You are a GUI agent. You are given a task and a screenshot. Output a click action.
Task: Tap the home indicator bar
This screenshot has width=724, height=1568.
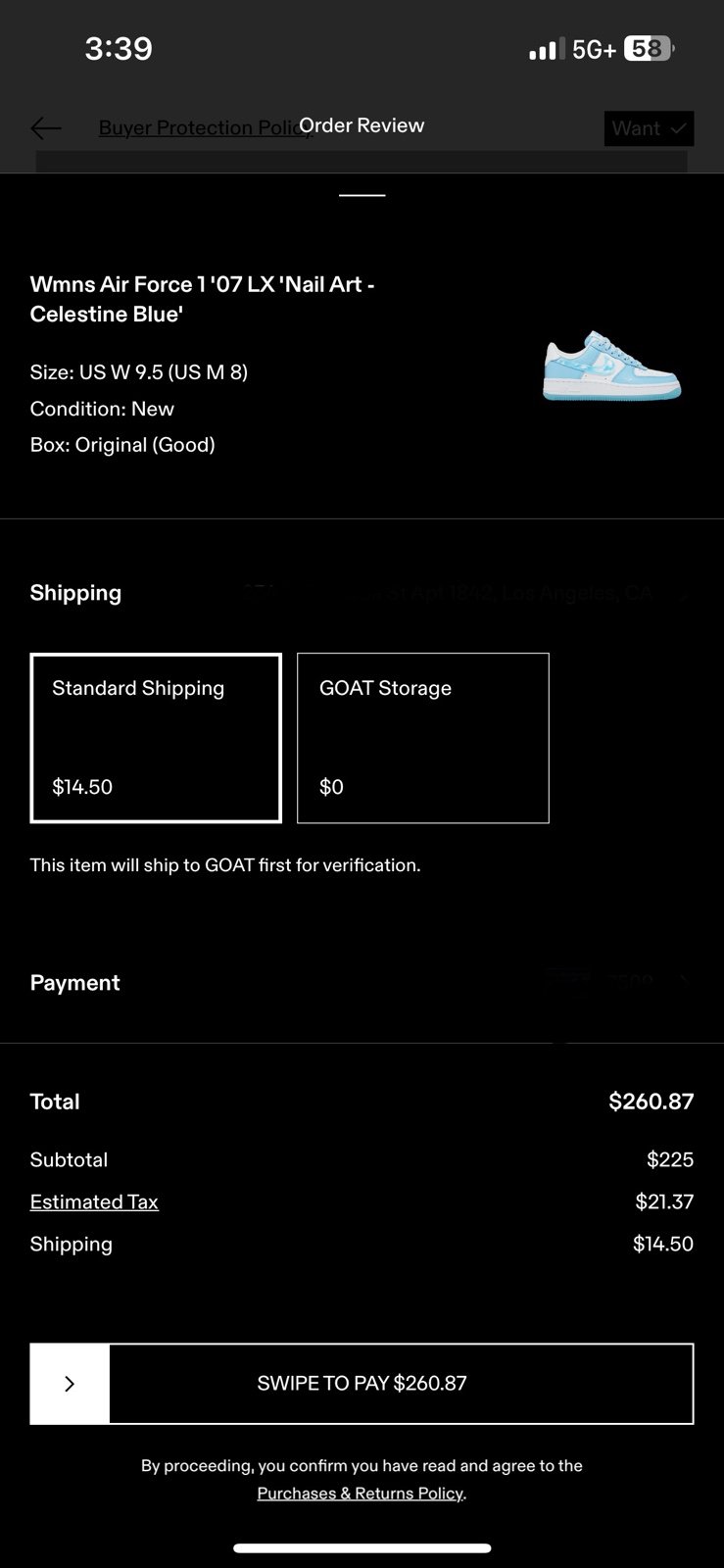[362, 1548]
